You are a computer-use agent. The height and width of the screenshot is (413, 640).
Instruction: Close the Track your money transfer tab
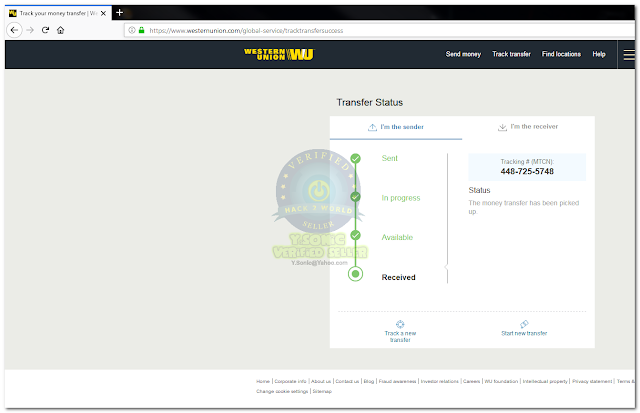click(103, 13)
